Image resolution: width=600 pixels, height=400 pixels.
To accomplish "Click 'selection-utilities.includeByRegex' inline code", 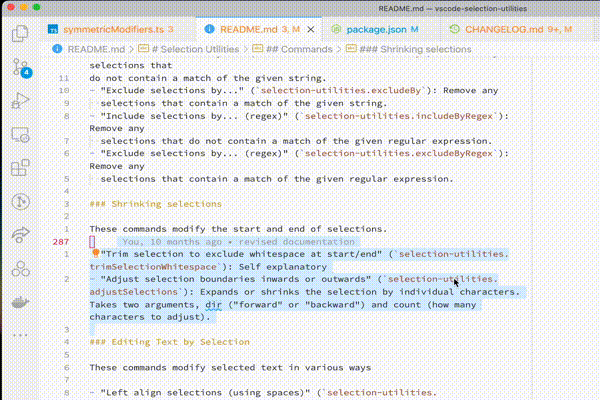I will tap(398, 116).
